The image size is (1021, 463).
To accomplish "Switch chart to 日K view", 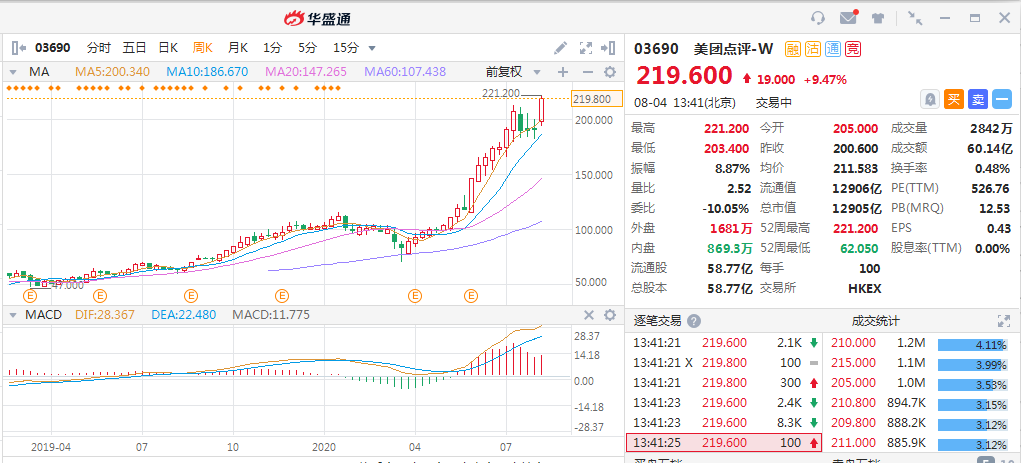I will [x=169, y=48].
